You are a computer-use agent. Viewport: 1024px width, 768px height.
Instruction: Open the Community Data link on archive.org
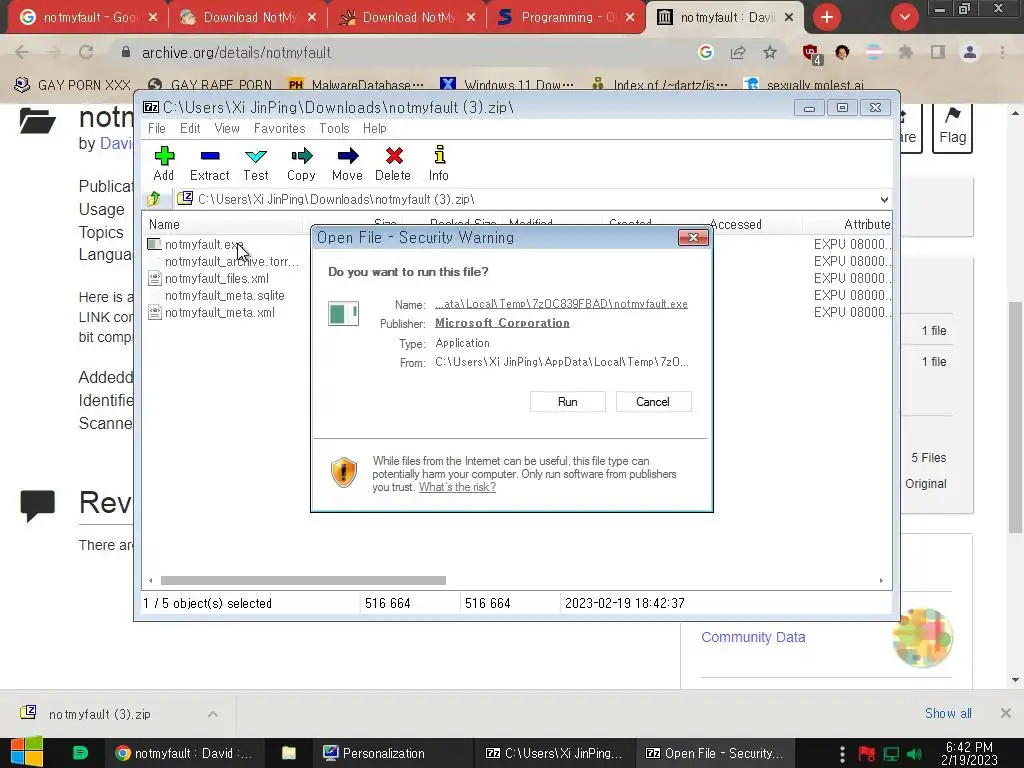tap(753, 637)
